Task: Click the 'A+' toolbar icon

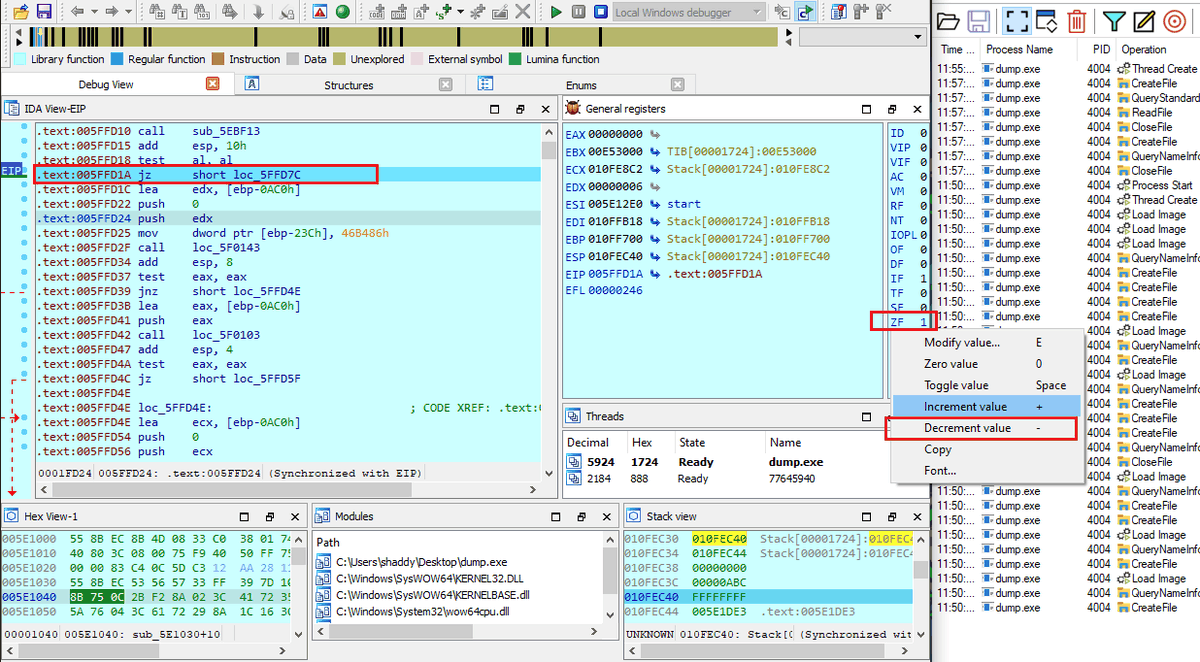Action: [421, 12]
